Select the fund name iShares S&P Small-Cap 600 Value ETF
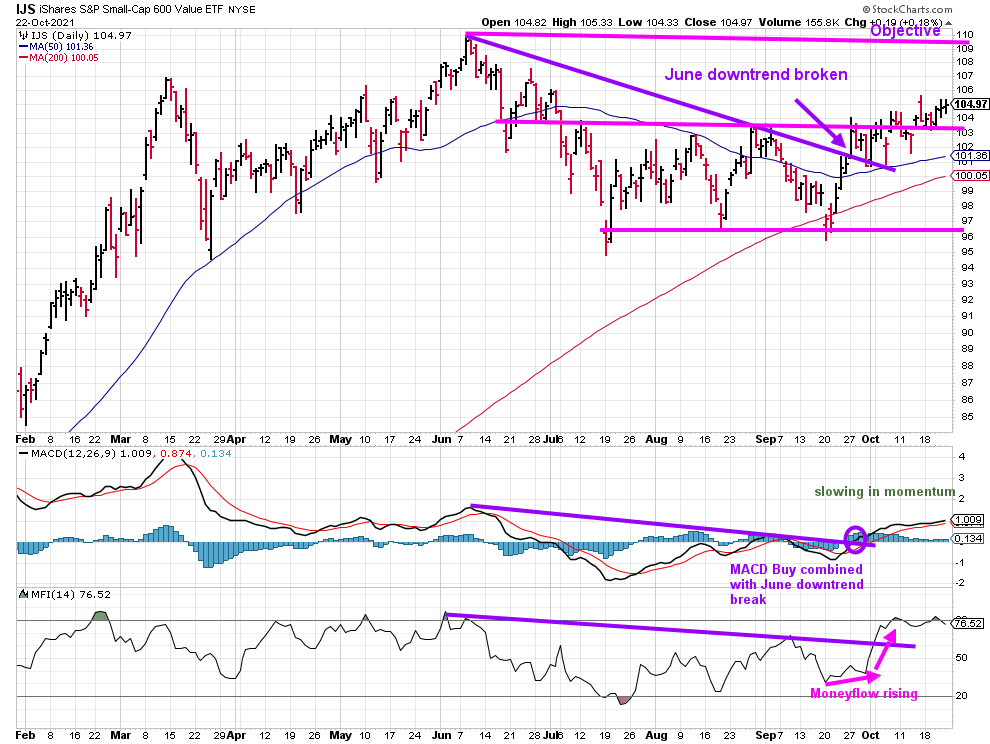The height and width of the screenshot is (744, 990). [x=131, y=9]
